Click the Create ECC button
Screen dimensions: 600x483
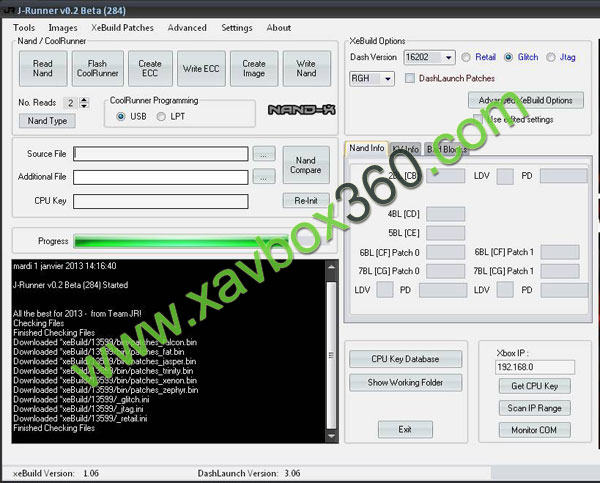click(x=150, y=69)
